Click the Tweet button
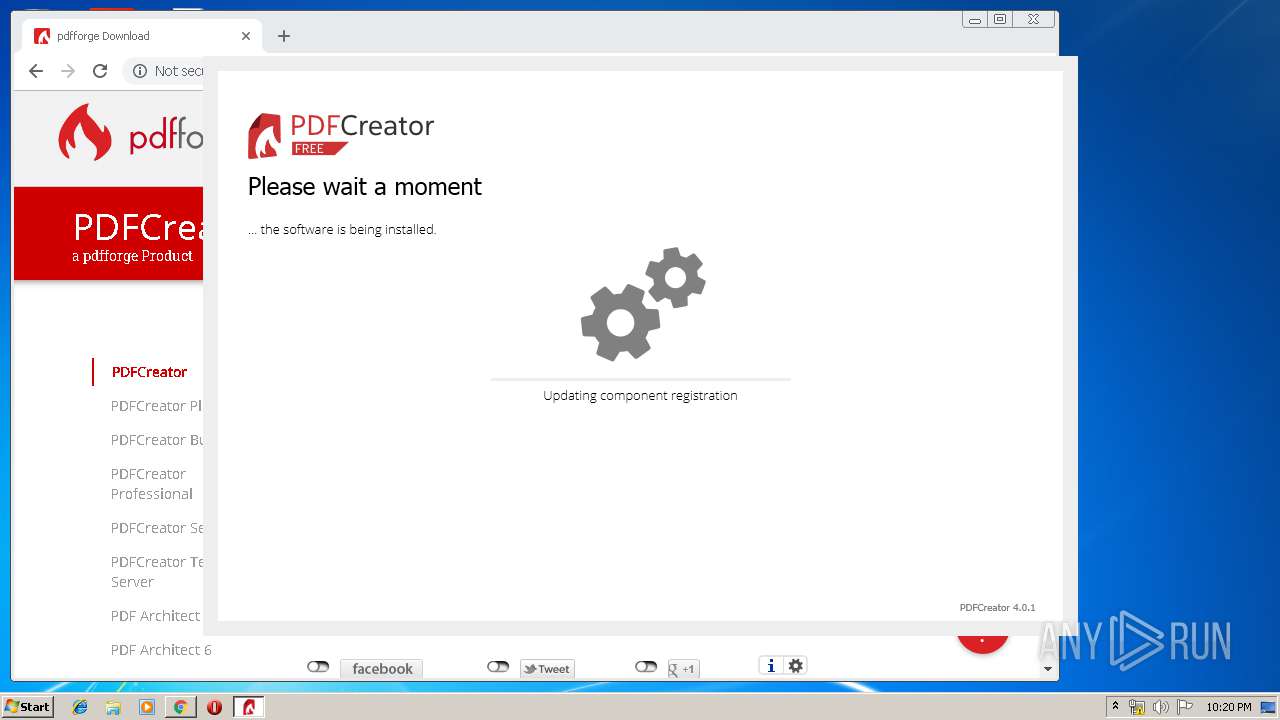Screen dimensions: 1280x720 [547, 669]
